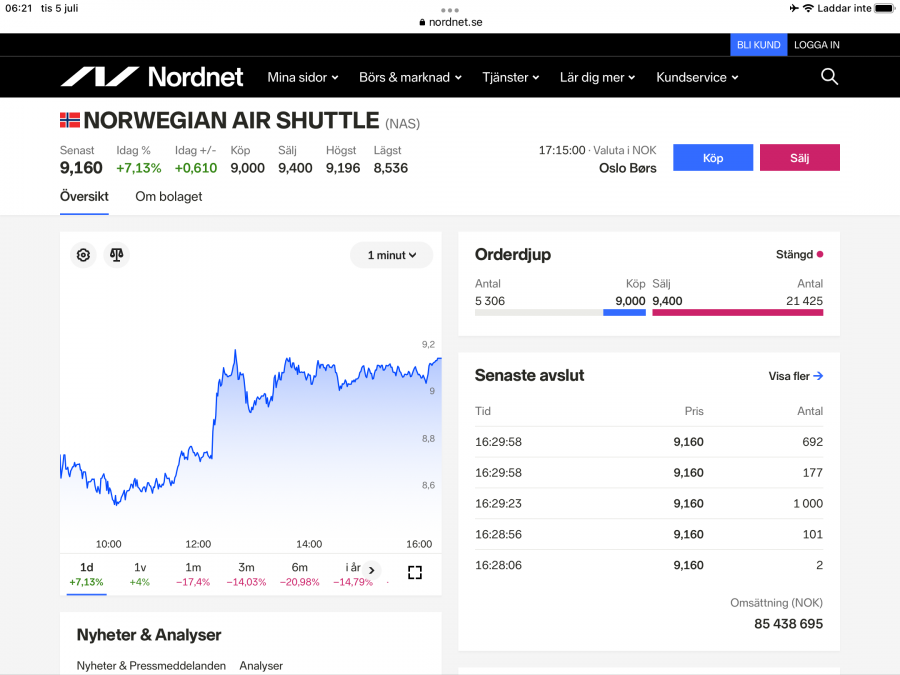Switch to Om bolaget tab
The width and height of the screenshot is (900, 675).
click(x=169, y=197)
